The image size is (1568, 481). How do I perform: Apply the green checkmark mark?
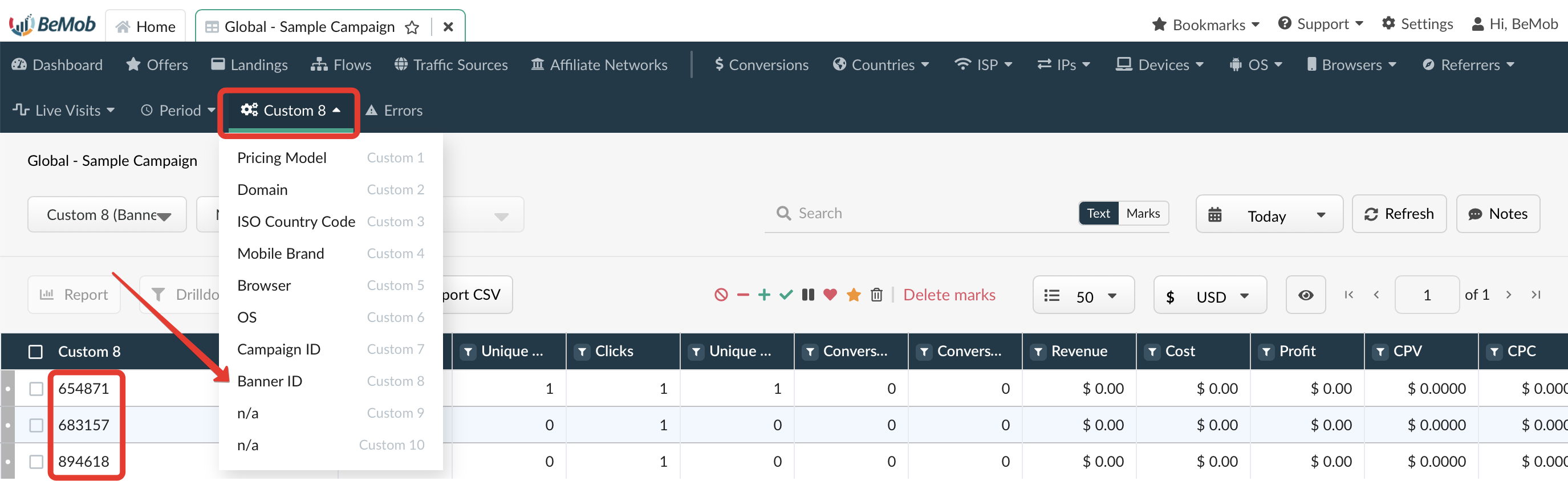[x=786, y=295]
